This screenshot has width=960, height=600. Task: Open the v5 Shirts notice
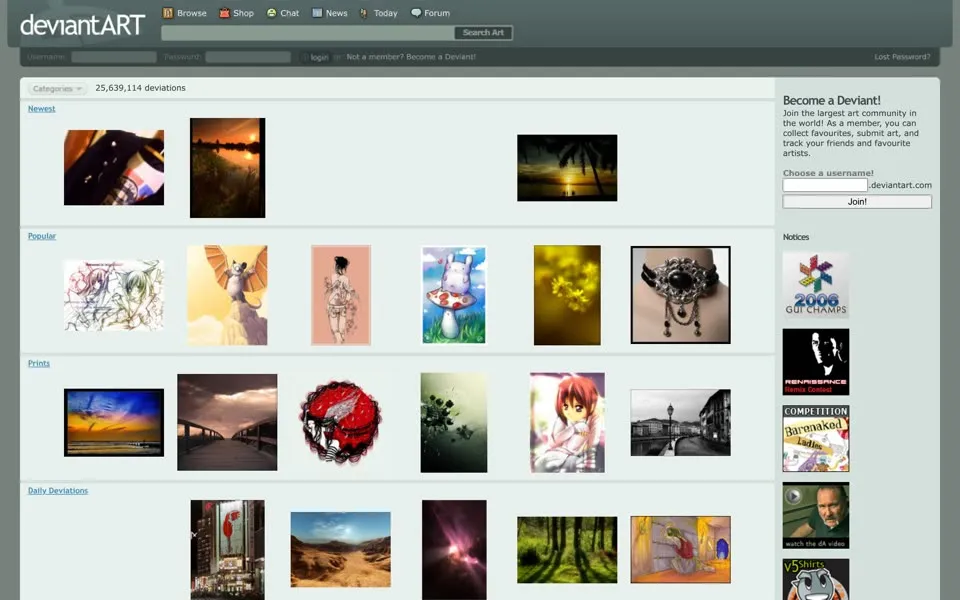pyautogui.click(x=816, y=579)
